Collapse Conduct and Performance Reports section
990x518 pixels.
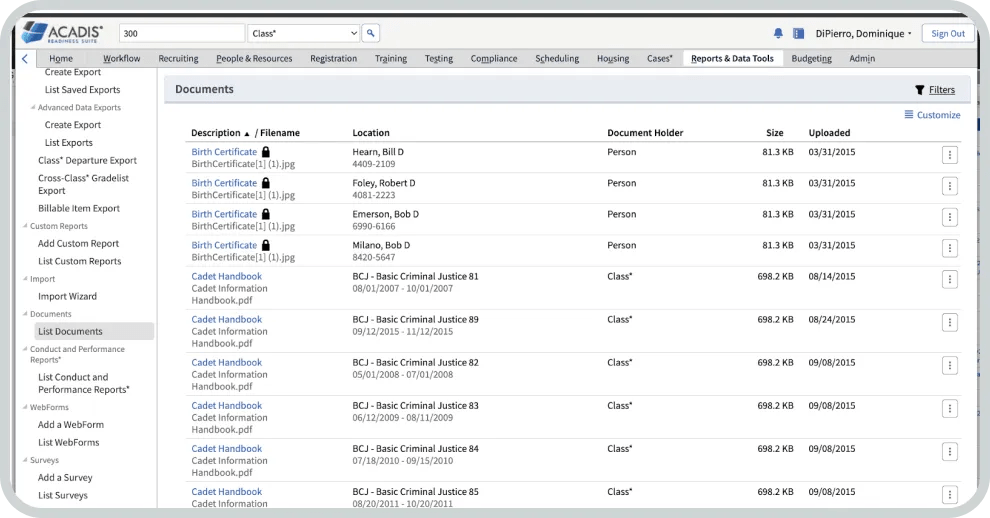point(25,349)
